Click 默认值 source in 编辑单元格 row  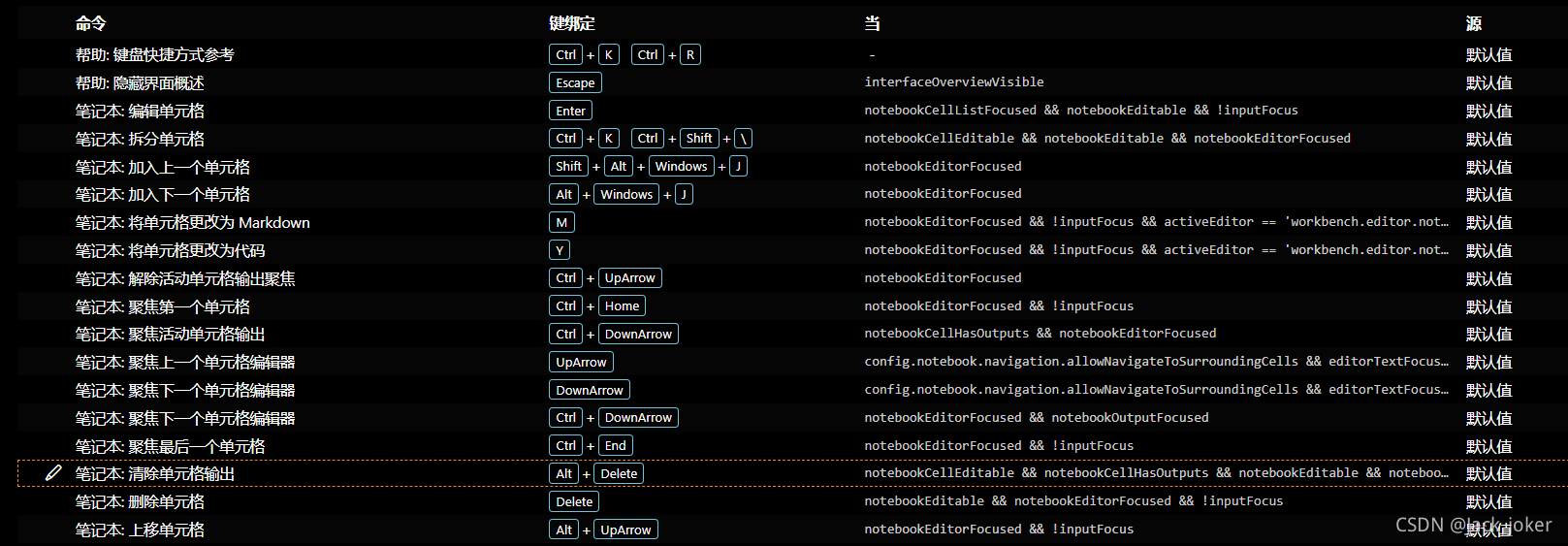[x=1489, y=112]
